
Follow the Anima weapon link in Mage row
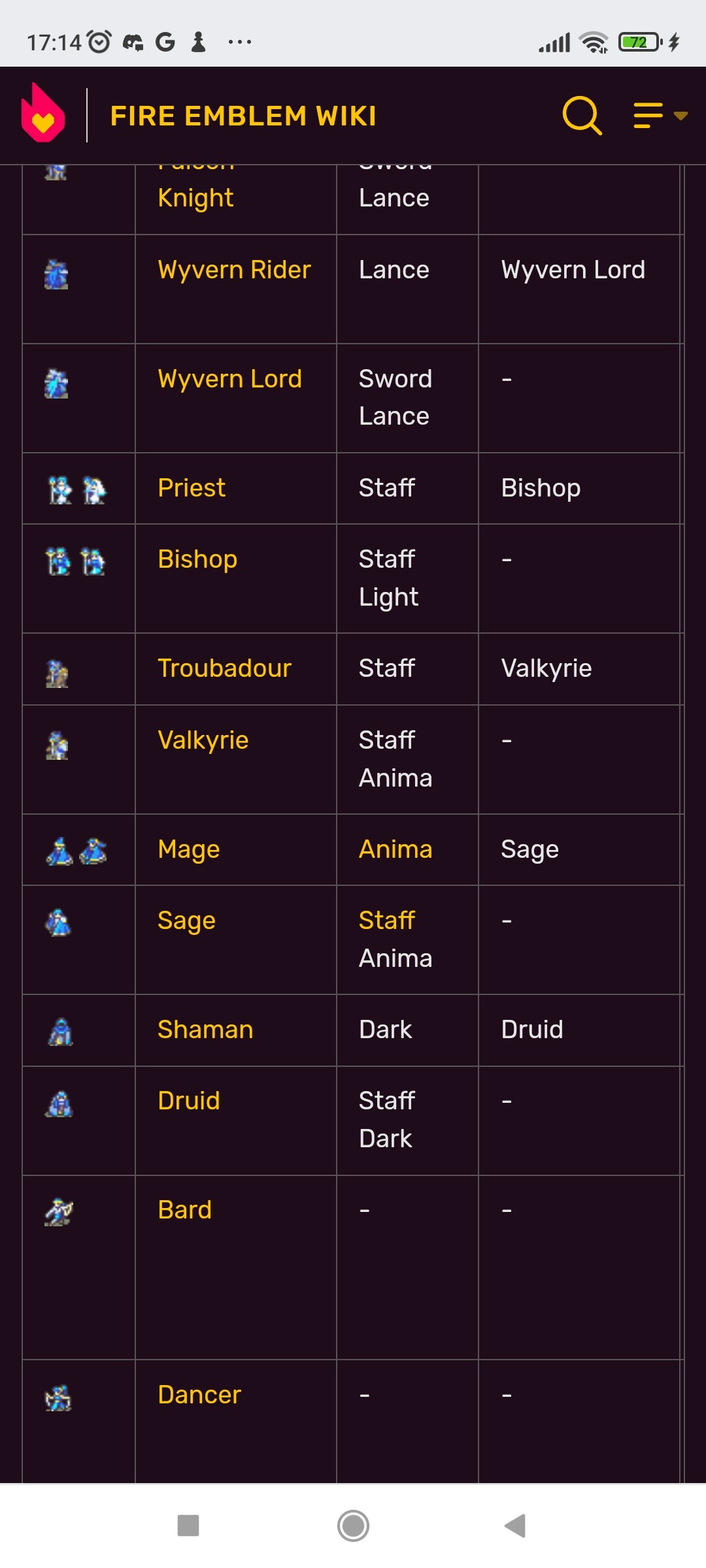(395, 849)
